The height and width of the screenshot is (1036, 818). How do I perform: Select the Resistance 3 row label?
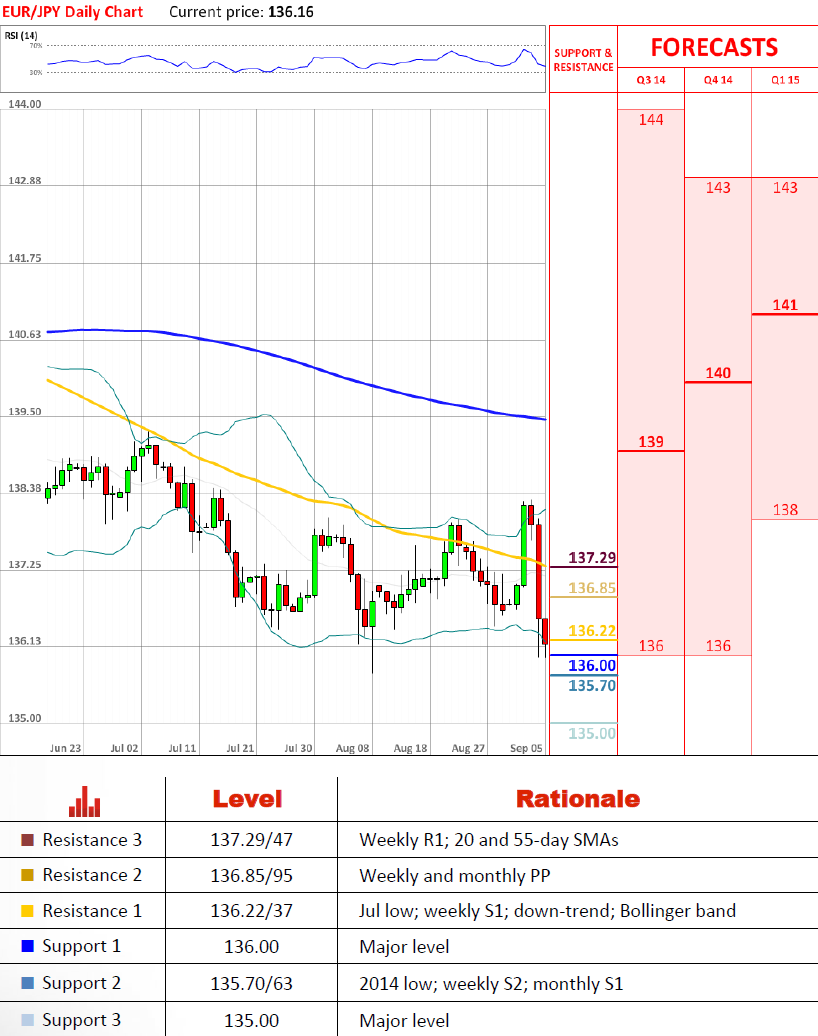pyautogui.click(x=92, y=840)
